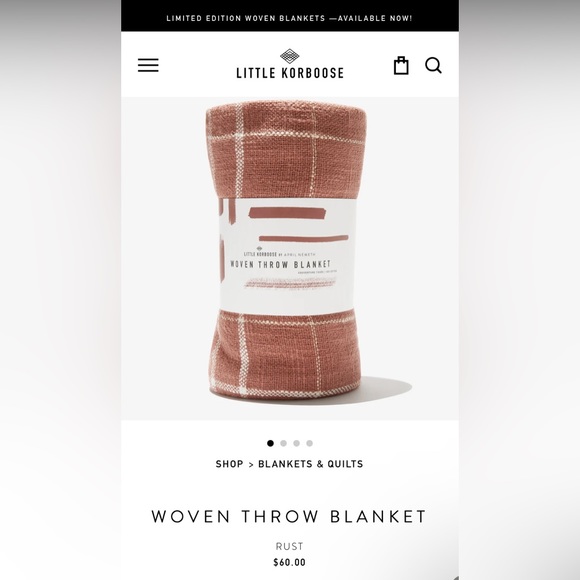Click the $60.00 price

[x=289, y=563]
